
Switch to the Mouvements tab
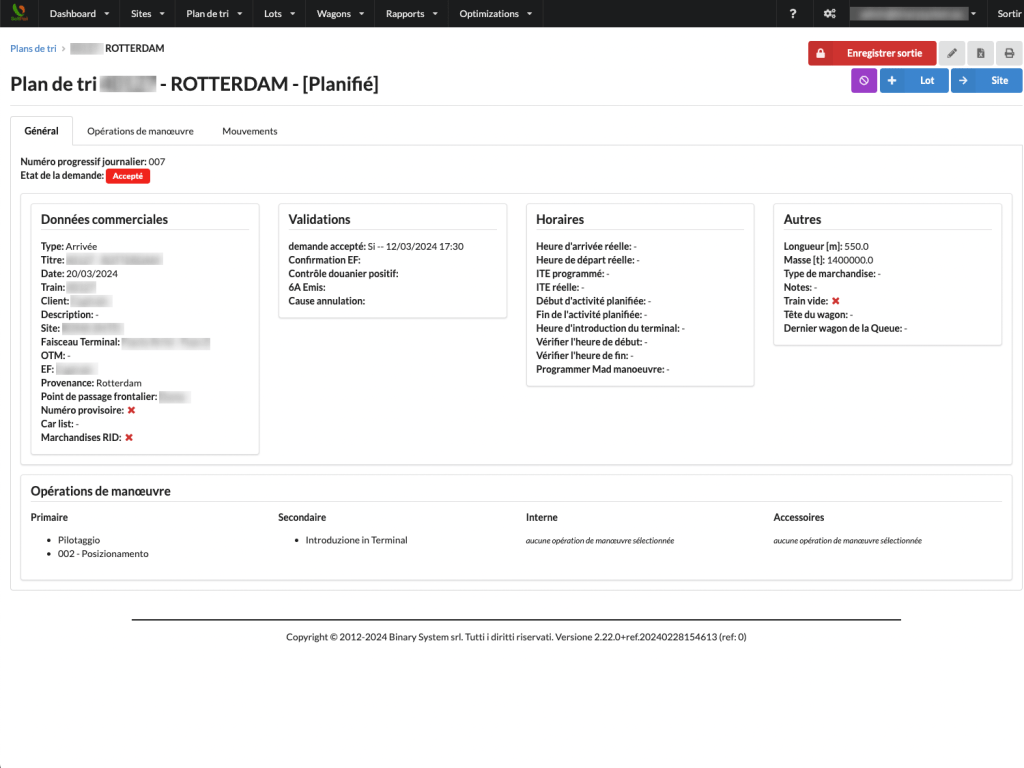249,131
